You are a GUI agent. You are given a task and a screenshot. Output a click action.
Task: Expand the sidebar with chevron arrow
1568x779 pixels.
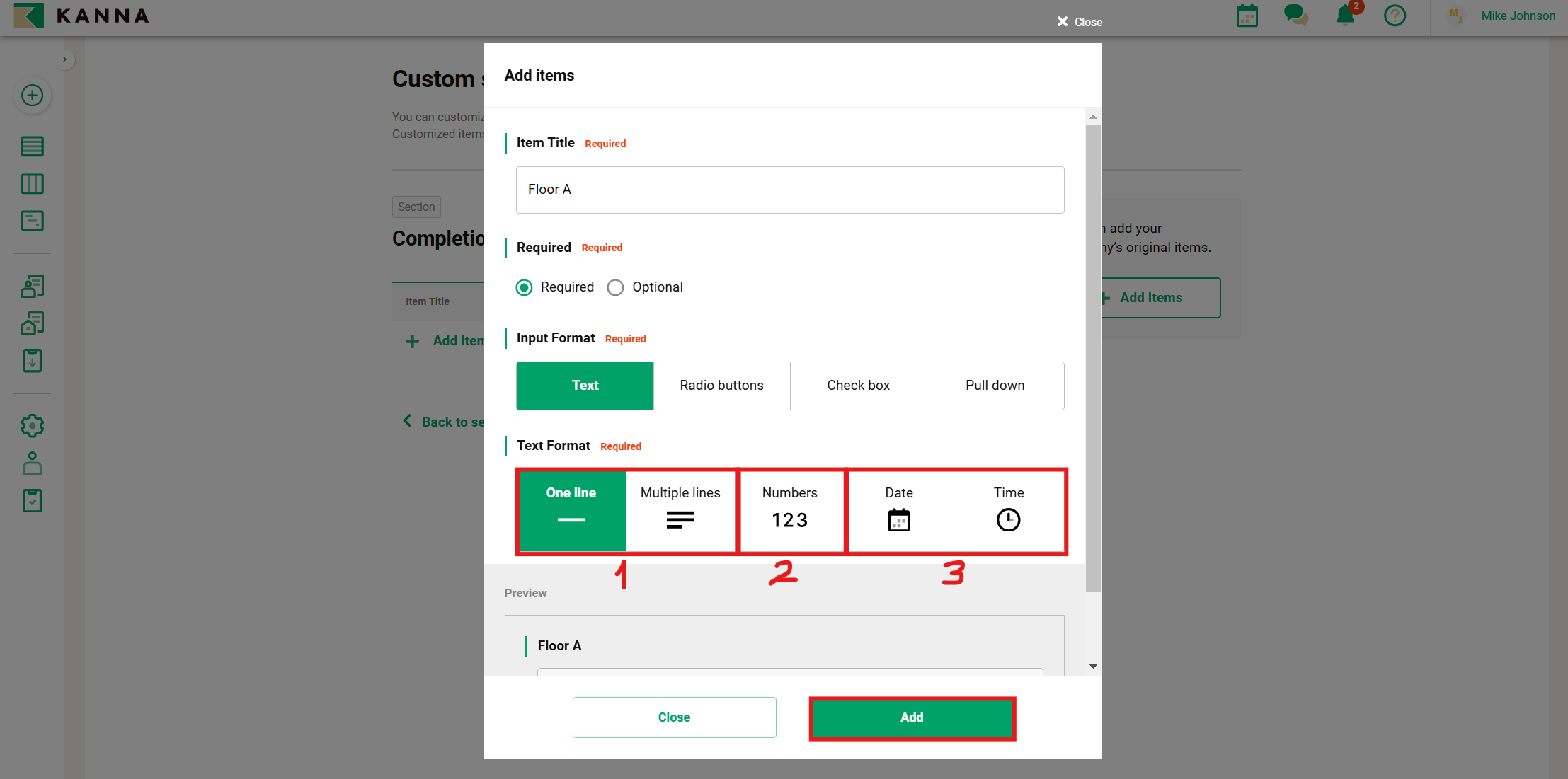coord(64,59)
